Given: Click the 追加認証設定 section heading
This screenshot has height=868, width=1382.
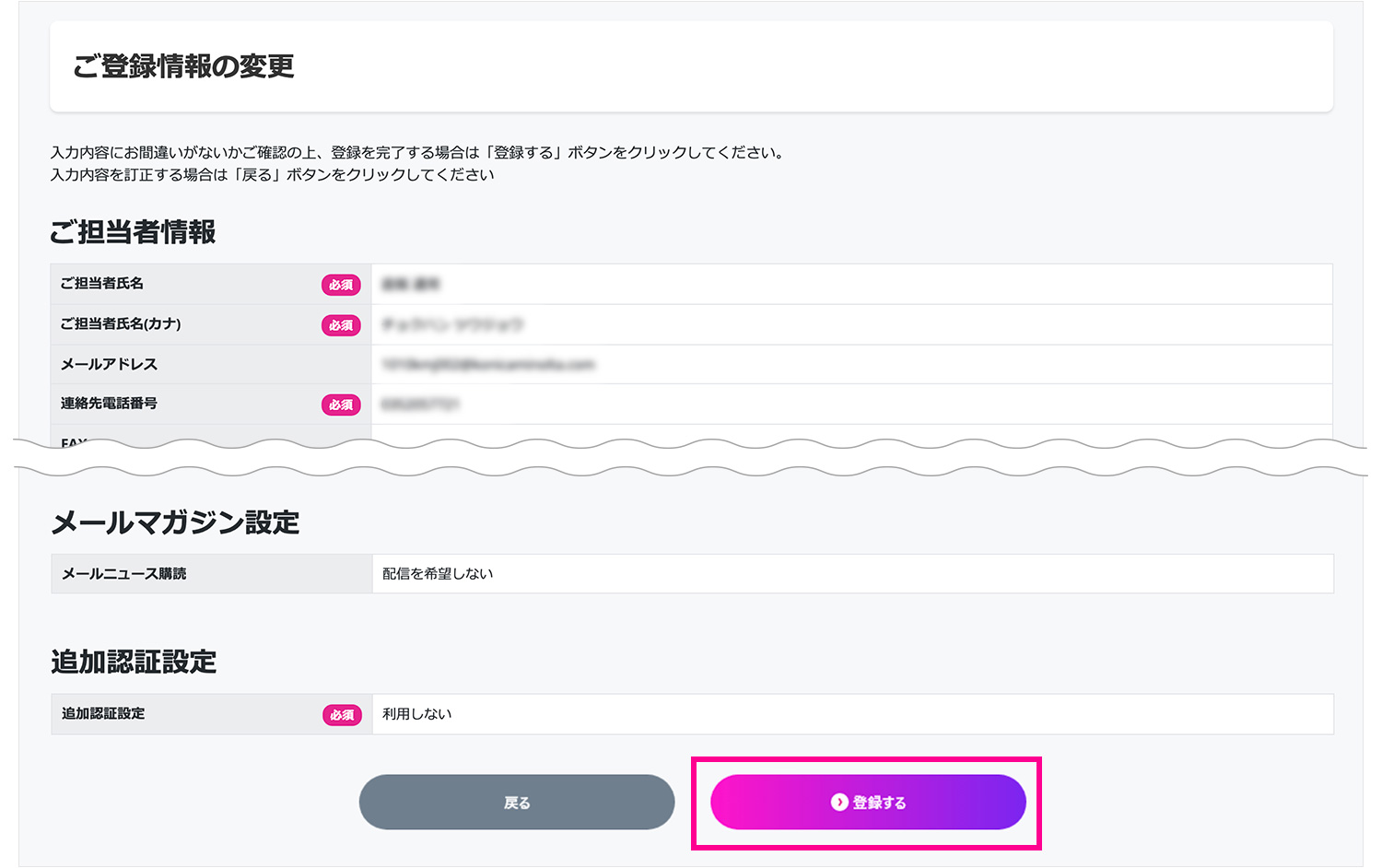Looking at the screenshot, I should pos(134,662).
